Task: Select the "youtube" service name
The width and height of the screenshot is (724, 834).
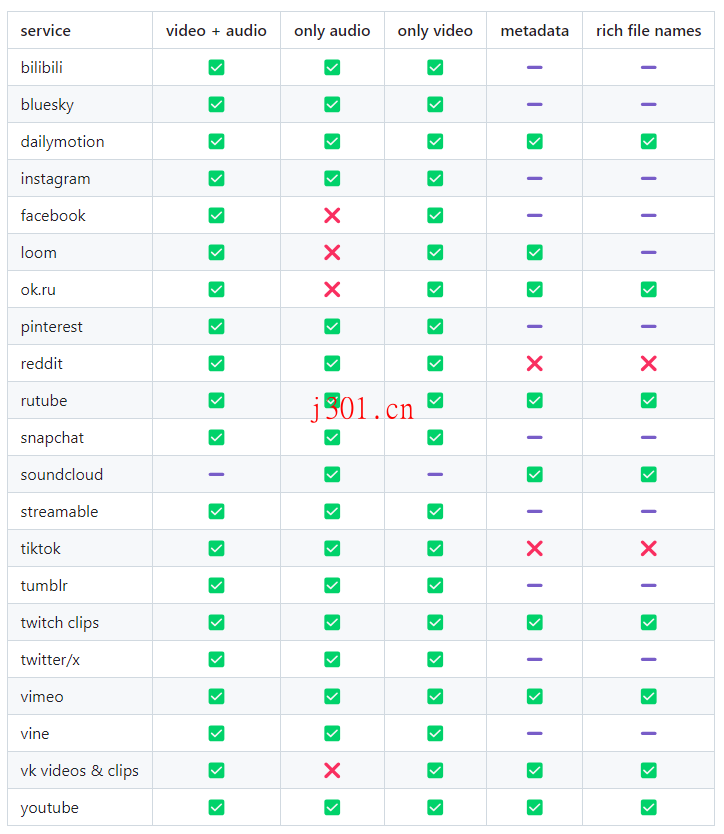Action: coord(49,808)
